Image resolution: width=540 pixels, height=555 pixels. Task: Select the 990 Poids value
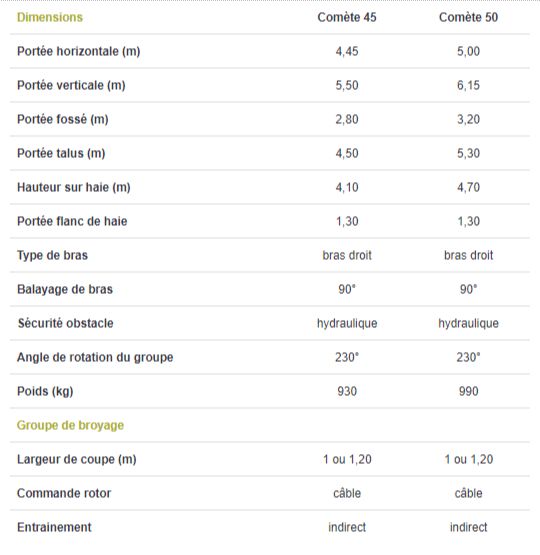pyautogui.click(x=469, y=391)
